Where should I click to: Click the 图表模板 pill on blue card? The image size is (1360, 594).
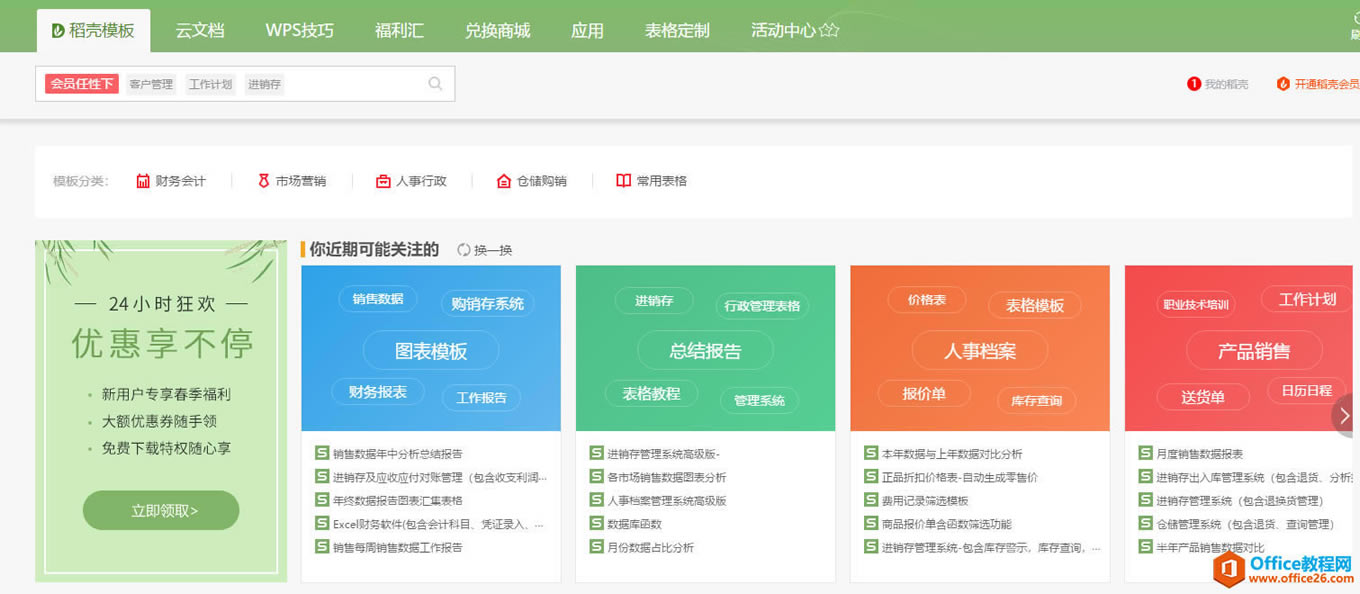coord(431,351)
